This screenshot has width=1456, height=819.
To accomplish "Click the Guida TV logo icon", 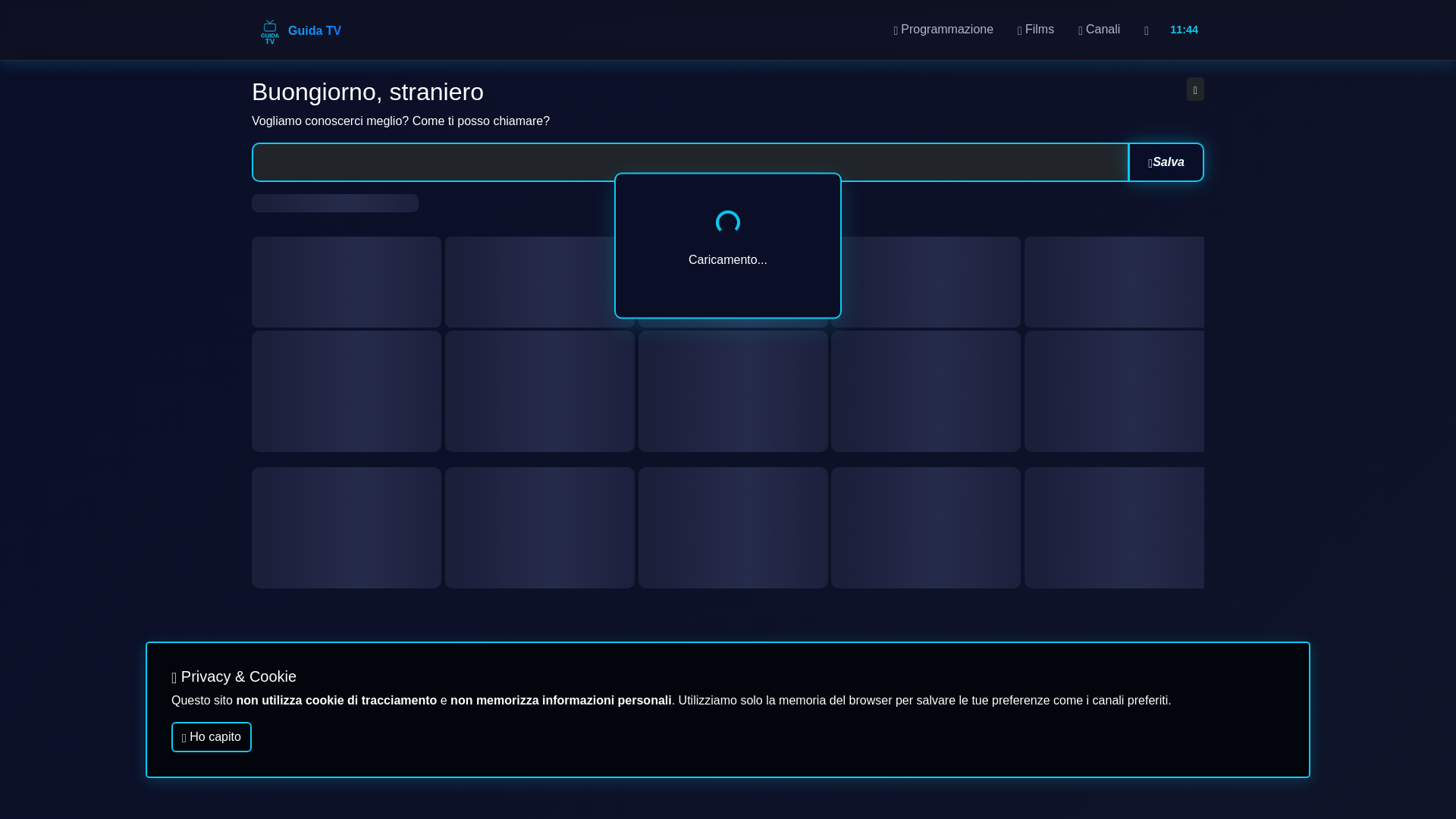I will (x=269, y=31).
